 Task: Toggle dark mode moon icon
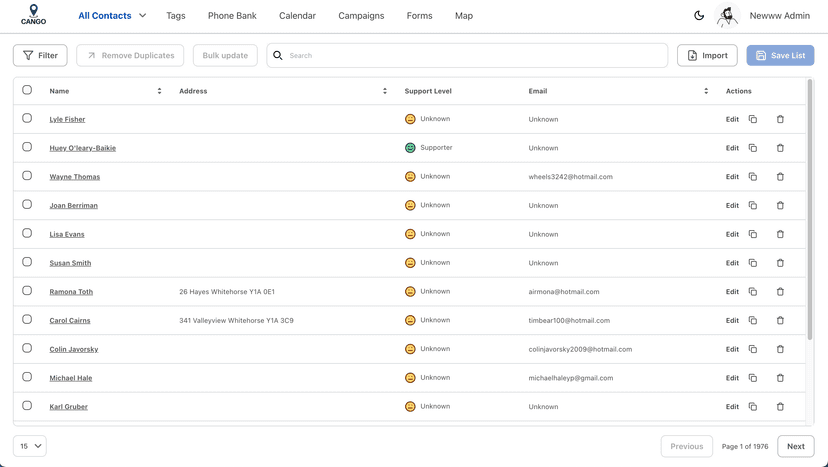pos(699,16)
